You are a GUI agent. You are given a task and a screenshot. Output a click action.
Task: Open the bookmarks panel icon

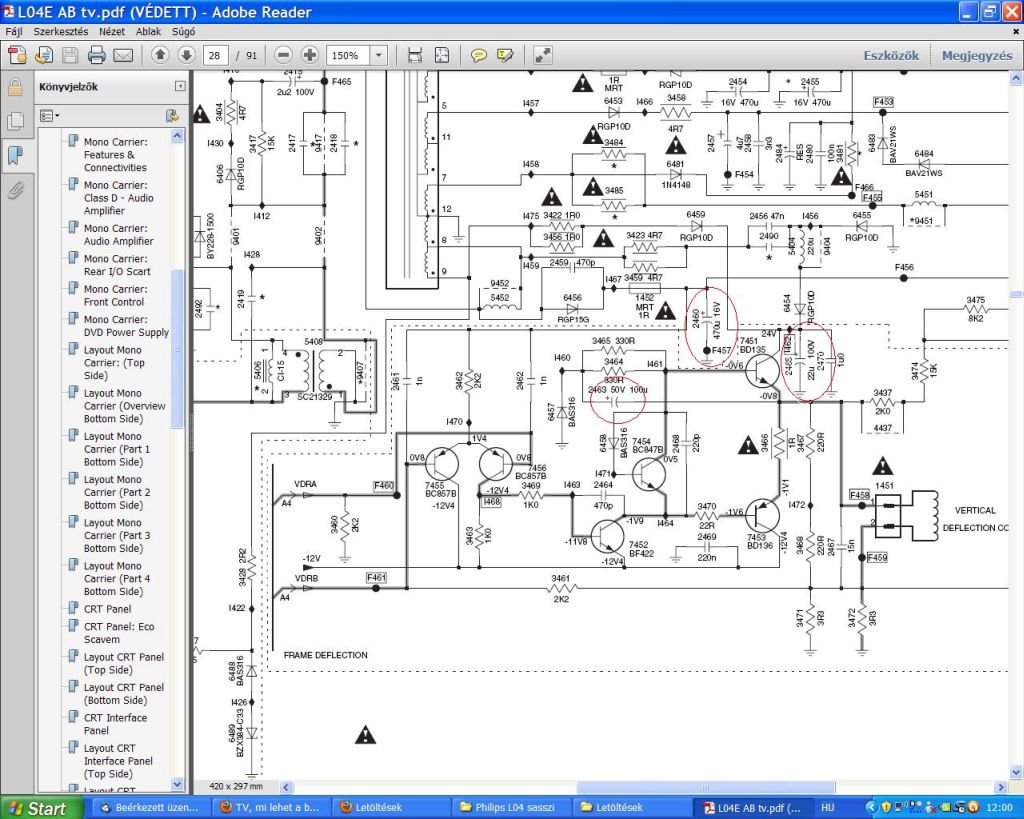tap(15, 155)
